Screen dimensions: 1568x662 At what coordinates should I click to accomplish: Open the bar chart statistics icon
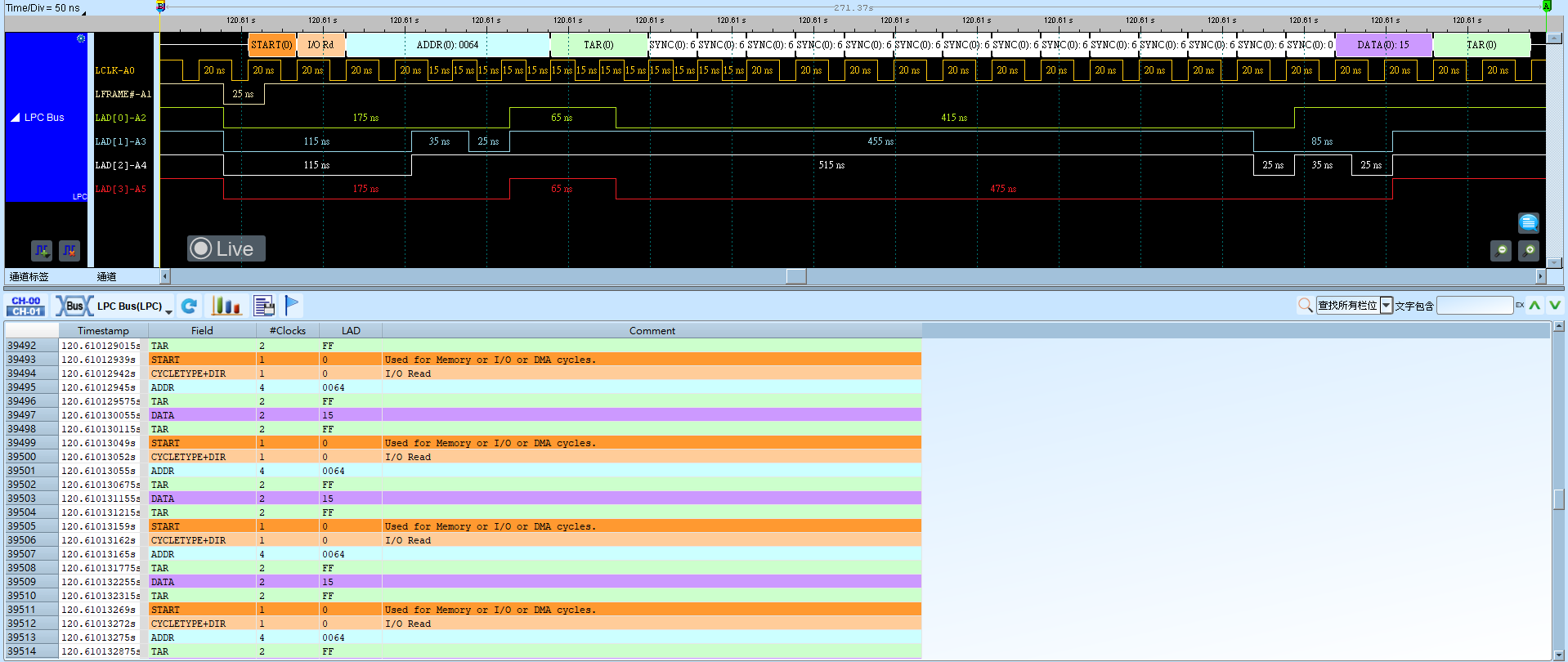click(x=226, y=306)
